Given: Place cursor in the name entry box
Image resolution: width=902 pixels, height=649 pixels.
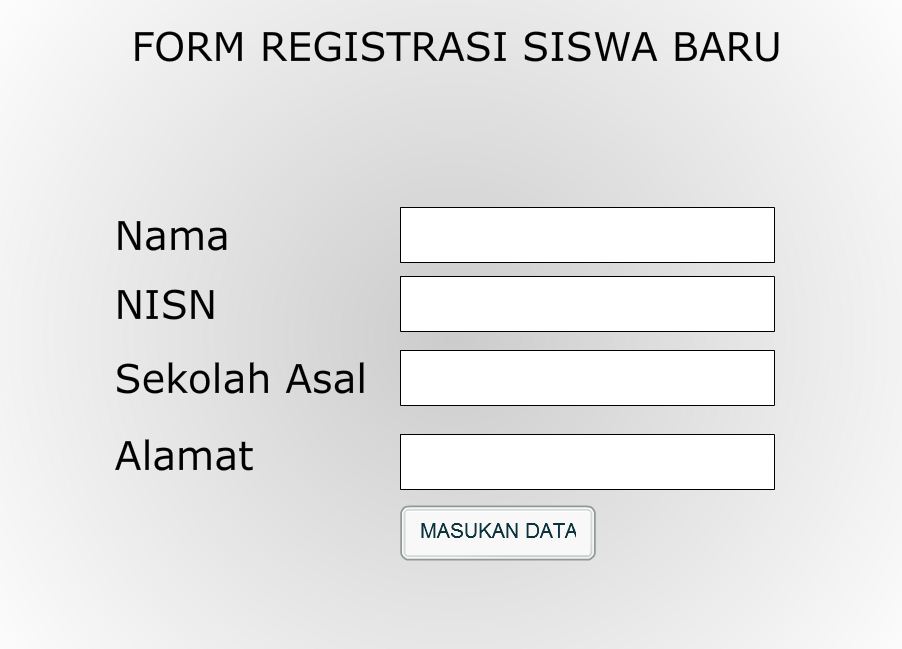Looking at the screenshot, I should [x=587, y=235].
